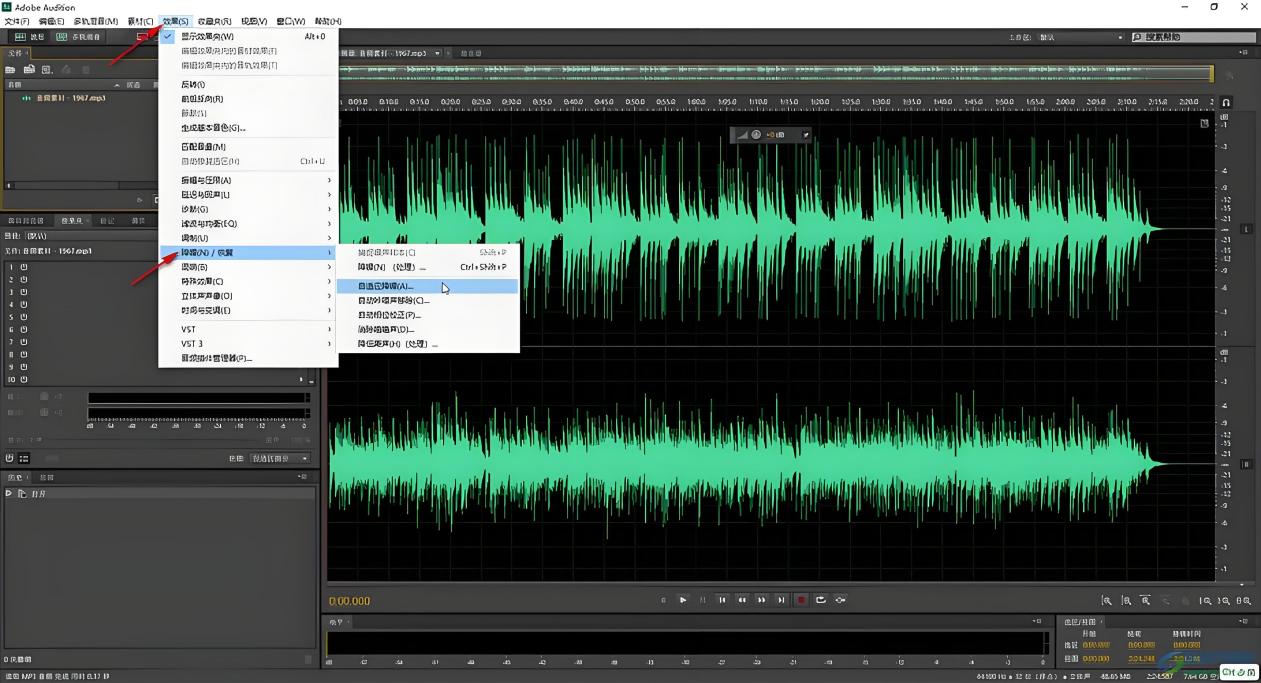
Task: Open the File (F) menu
Action: coord(17,21)
